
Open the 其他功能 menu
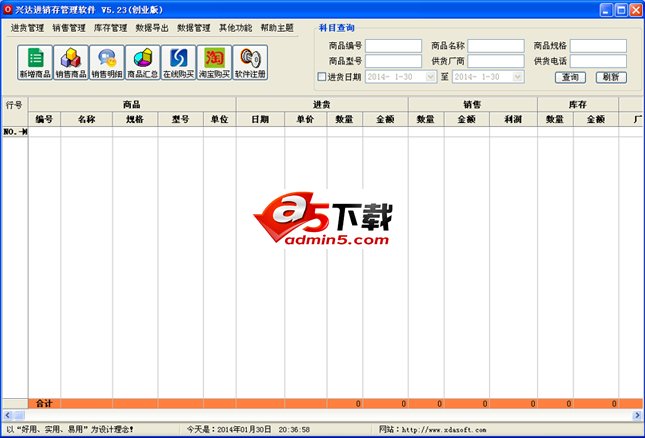point(235,28)
